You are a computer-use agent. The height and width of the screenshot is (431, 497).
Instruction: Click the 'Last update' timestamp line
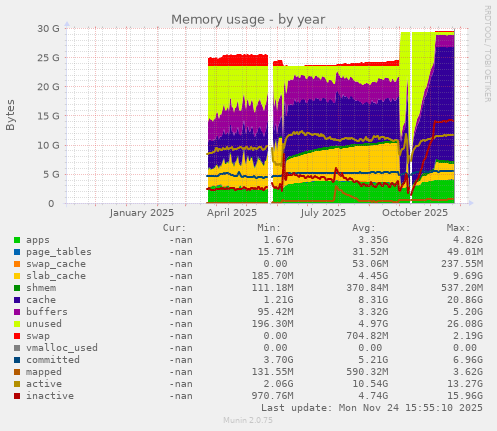point(372,408)
